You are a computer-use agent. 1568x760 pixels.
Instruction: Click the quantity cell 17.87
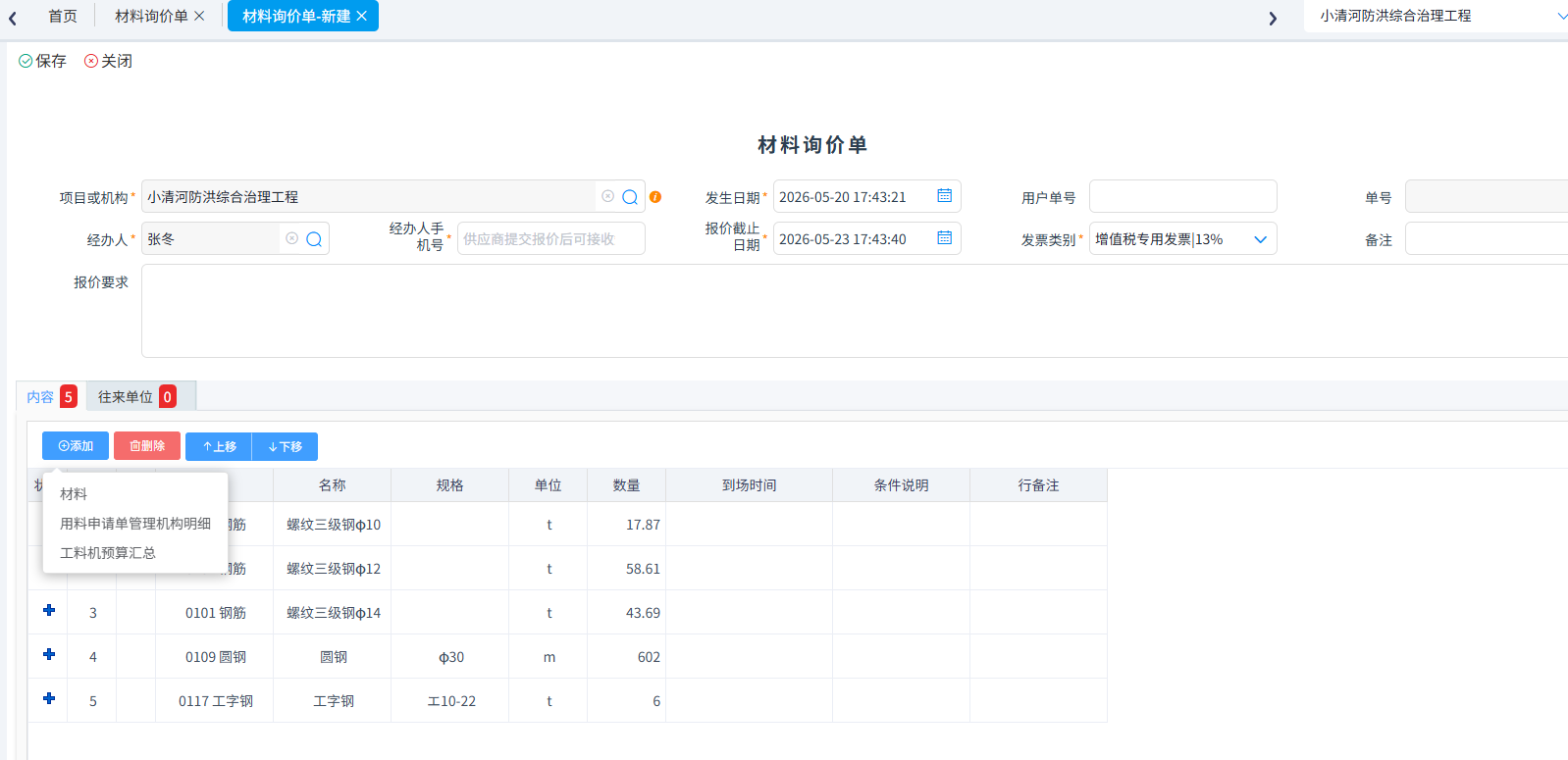(x=627, y=525)
